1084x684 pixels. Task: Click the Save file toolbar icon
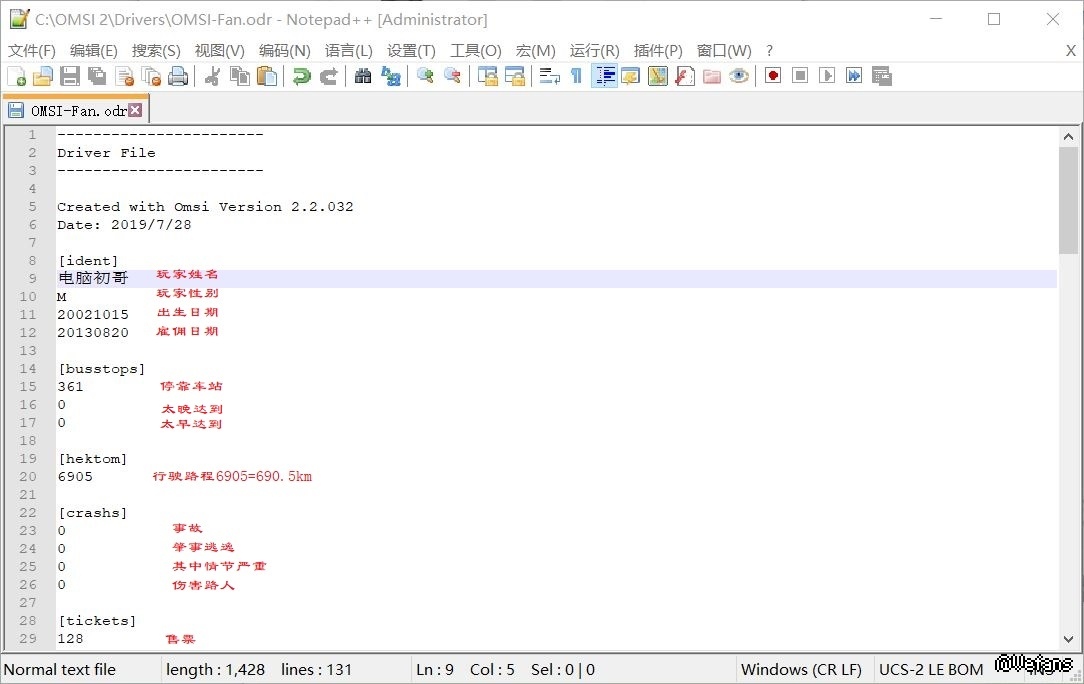(x=70, y=76)
